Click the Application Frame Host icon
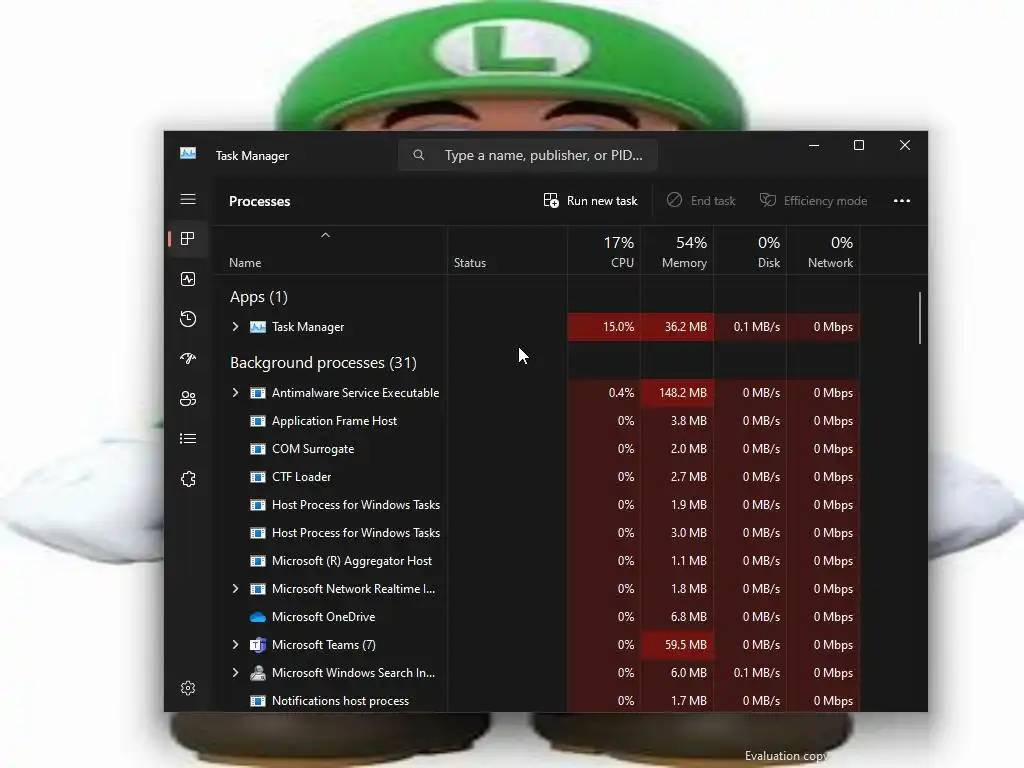 258,421
